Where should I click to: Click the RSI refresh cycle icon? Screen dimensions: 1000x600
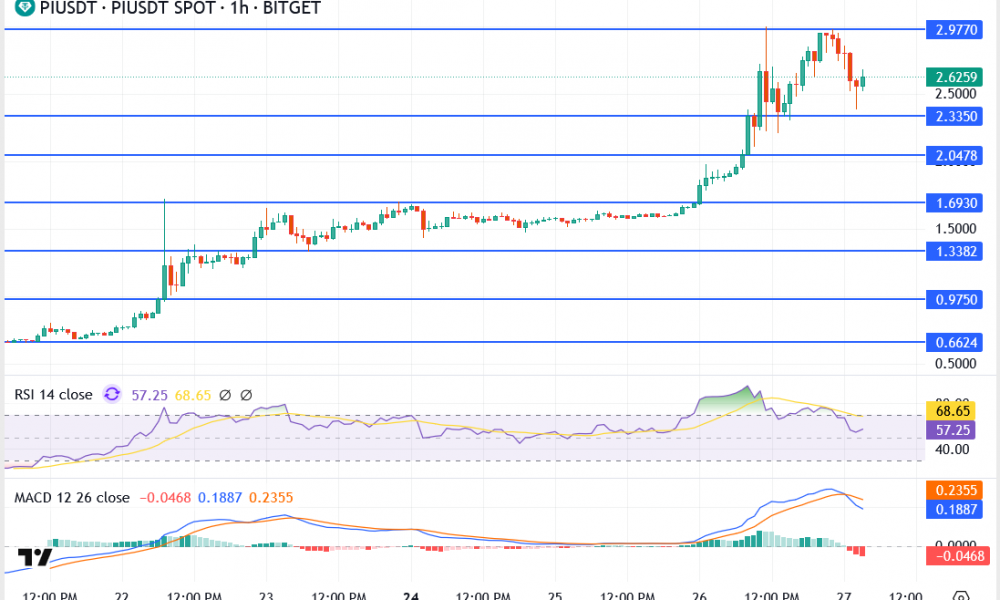point(112,395)
